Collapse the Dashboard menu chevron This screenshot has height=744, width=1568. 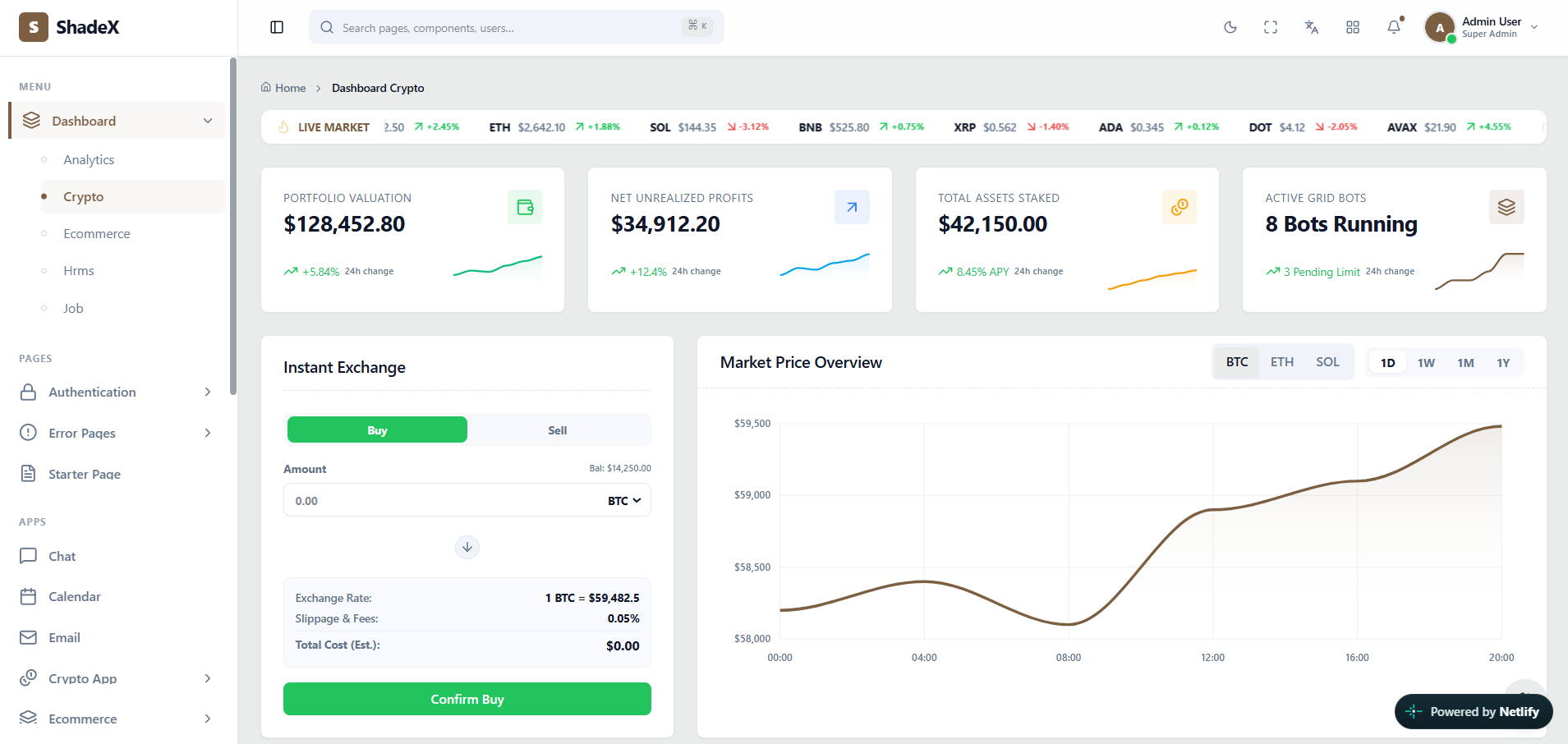pos(208,121)
